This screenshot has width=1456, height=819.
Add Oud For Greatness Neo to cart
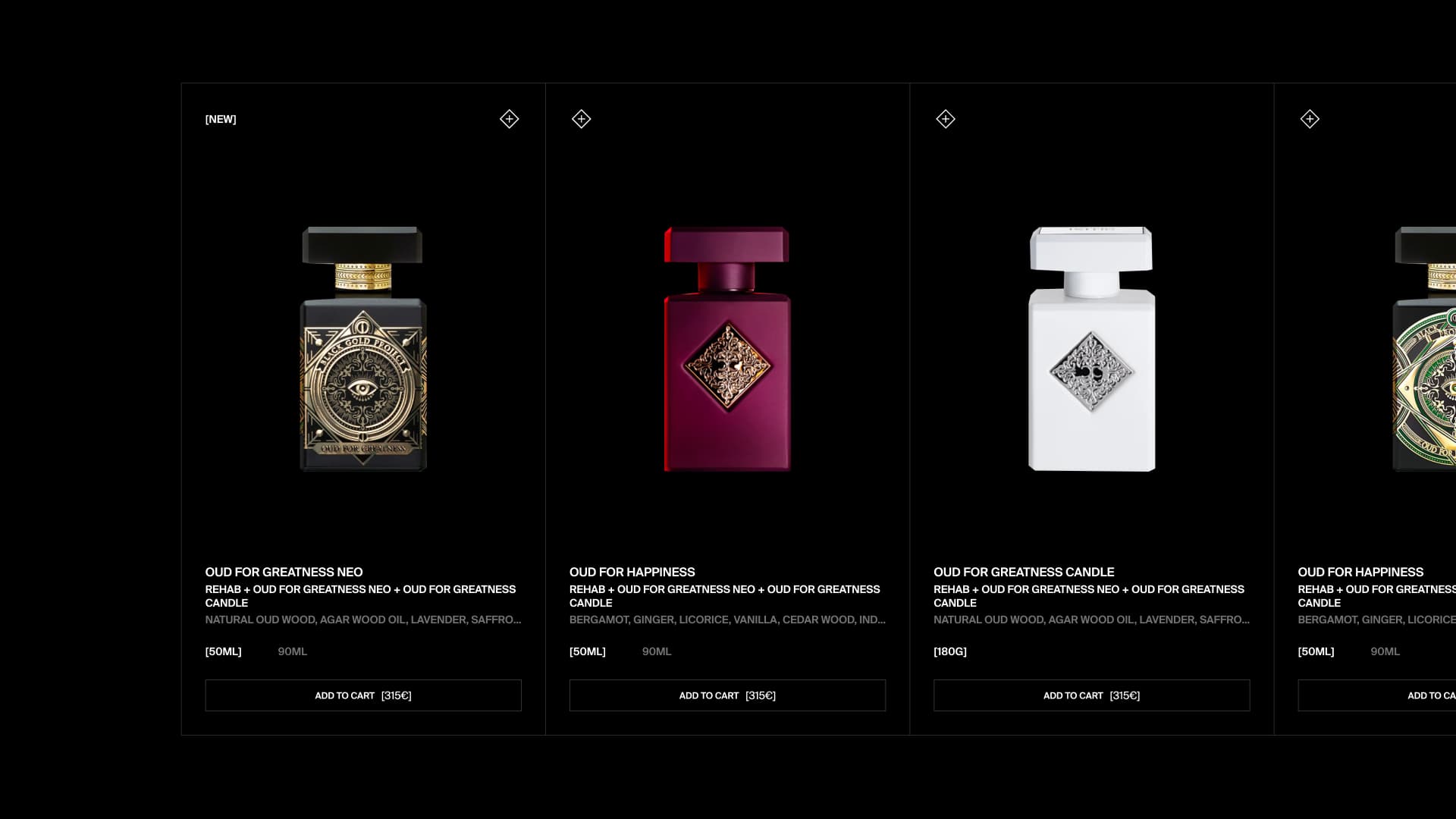(x=363, y=695)
